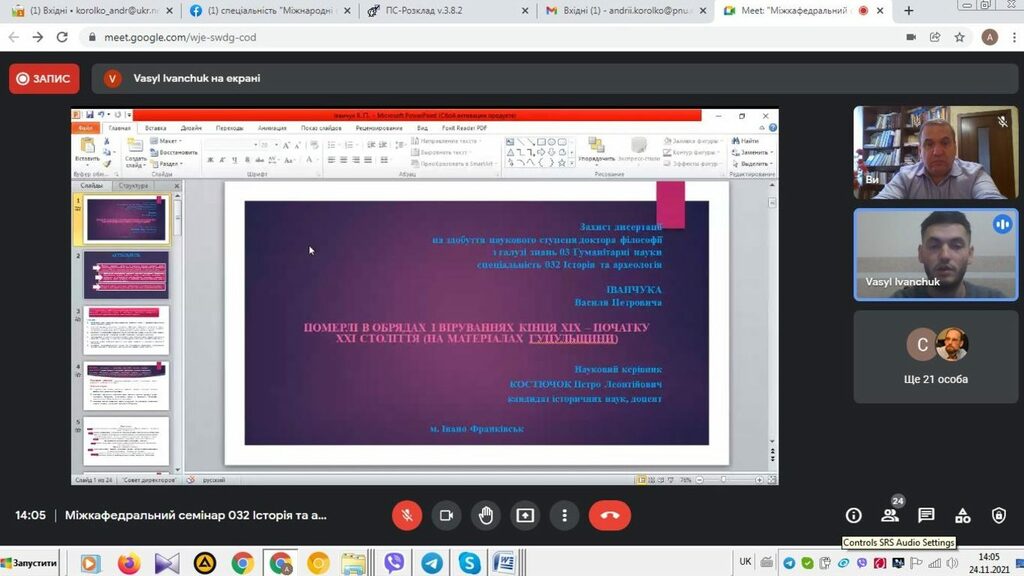Leave the call with the red hang-up button

(x=610, y=515)
